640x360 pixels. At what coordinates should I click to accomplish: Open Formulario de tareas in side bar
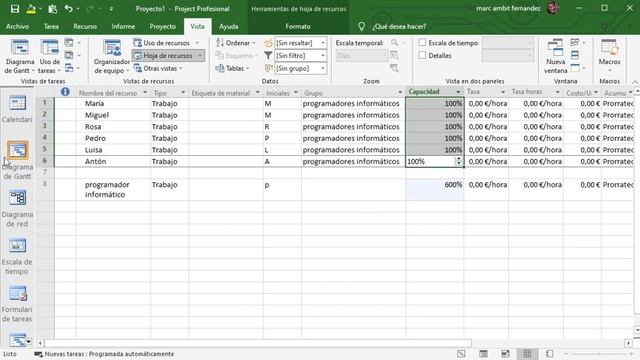pyautogui.click(x=17, y=304)
